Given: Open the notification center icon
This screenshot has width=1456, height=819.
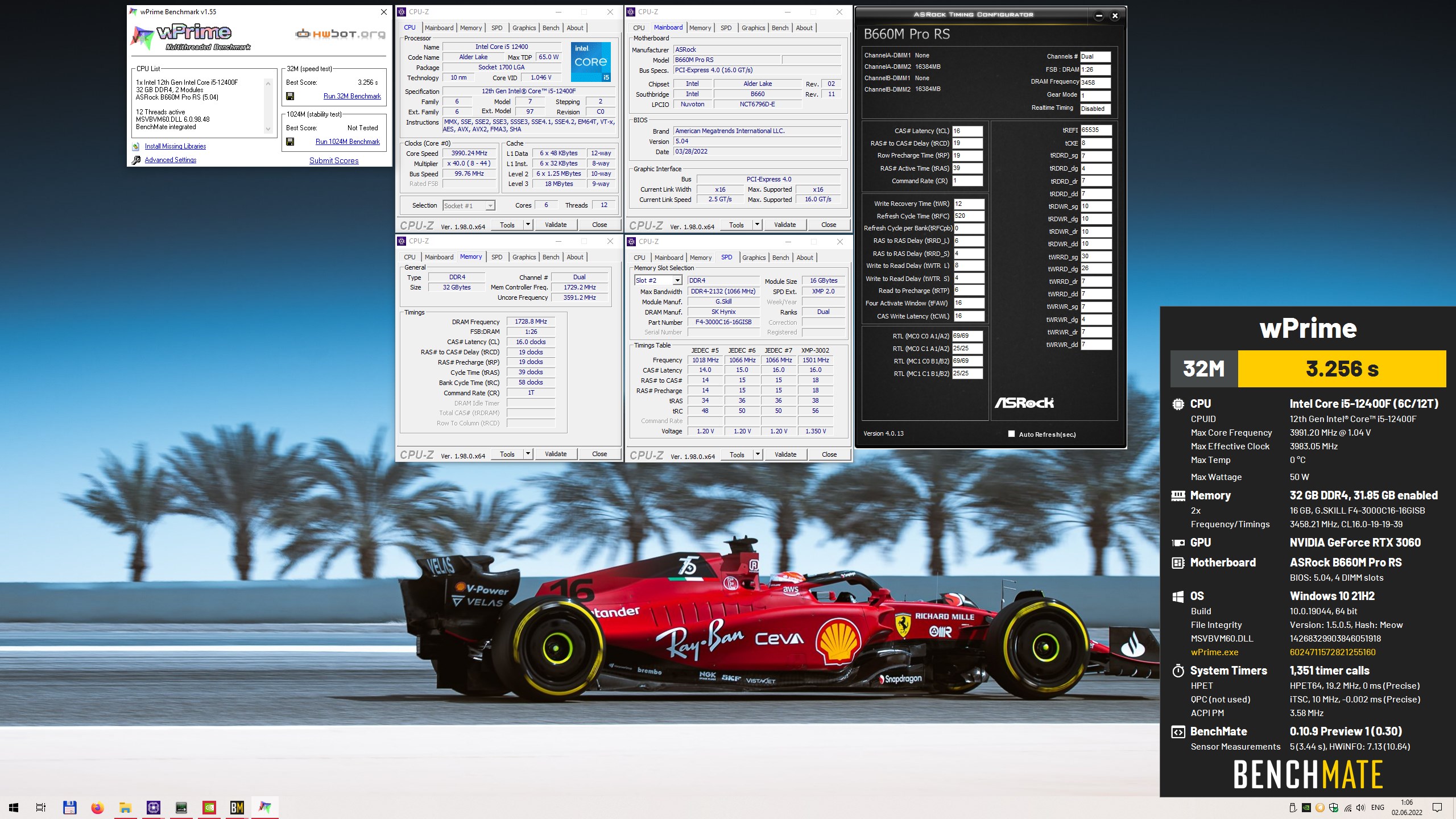Looking at the screenshot, I should pyautogui.click(x=1437, y=808).
